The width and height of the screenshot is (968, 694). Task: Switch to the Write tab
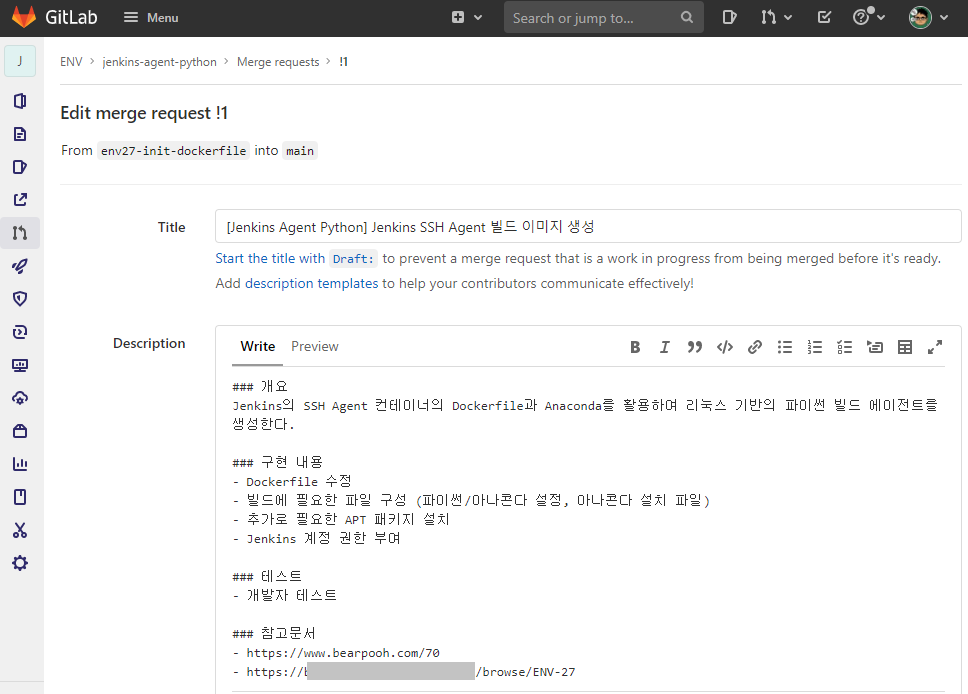[x=257, y=346]
